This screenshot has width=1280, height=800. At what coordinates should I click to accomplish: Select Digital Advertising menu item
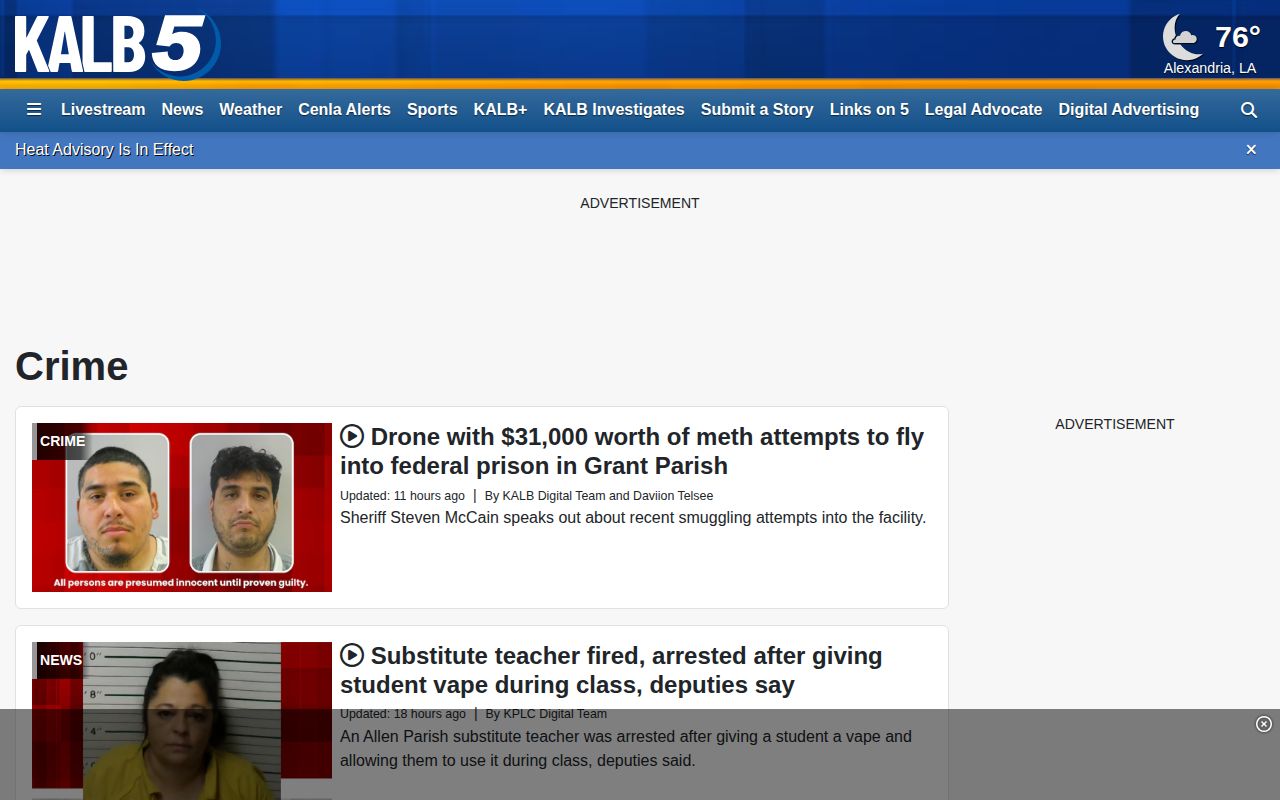(x=1128, y=110)
